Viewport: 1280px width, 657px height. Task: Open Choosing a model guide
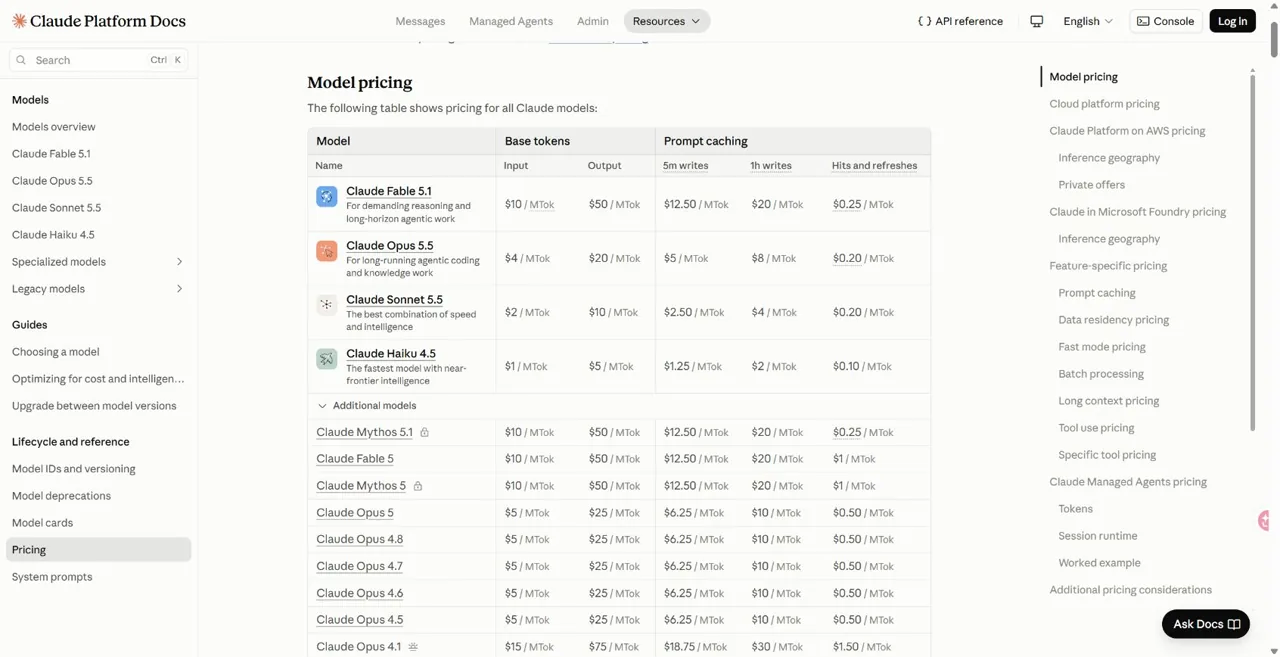tap(56, 352)
